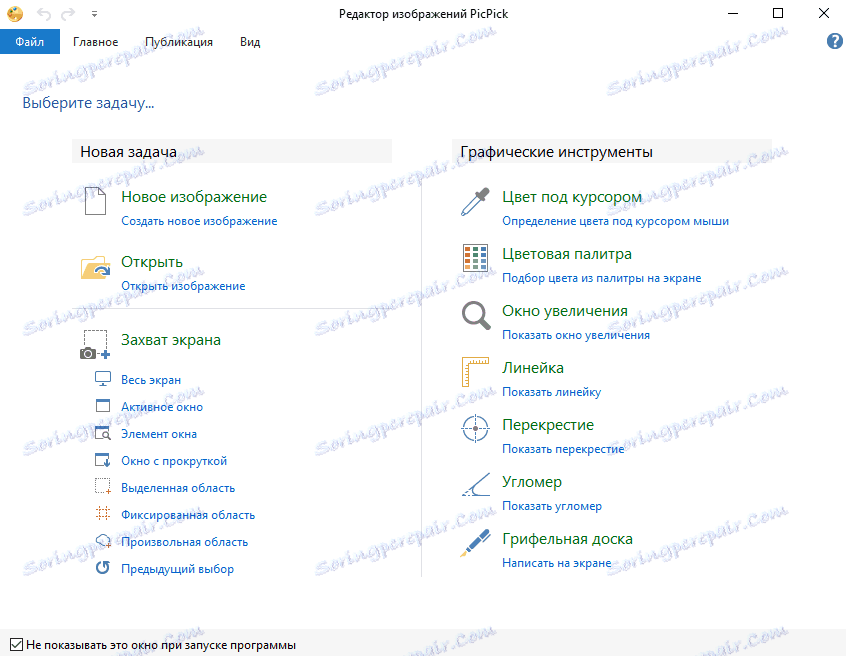This screenshot has height=656, width=846.
Task: Click the magnifier window icon for Элемент окна
Action: click(x=103, y=433)
